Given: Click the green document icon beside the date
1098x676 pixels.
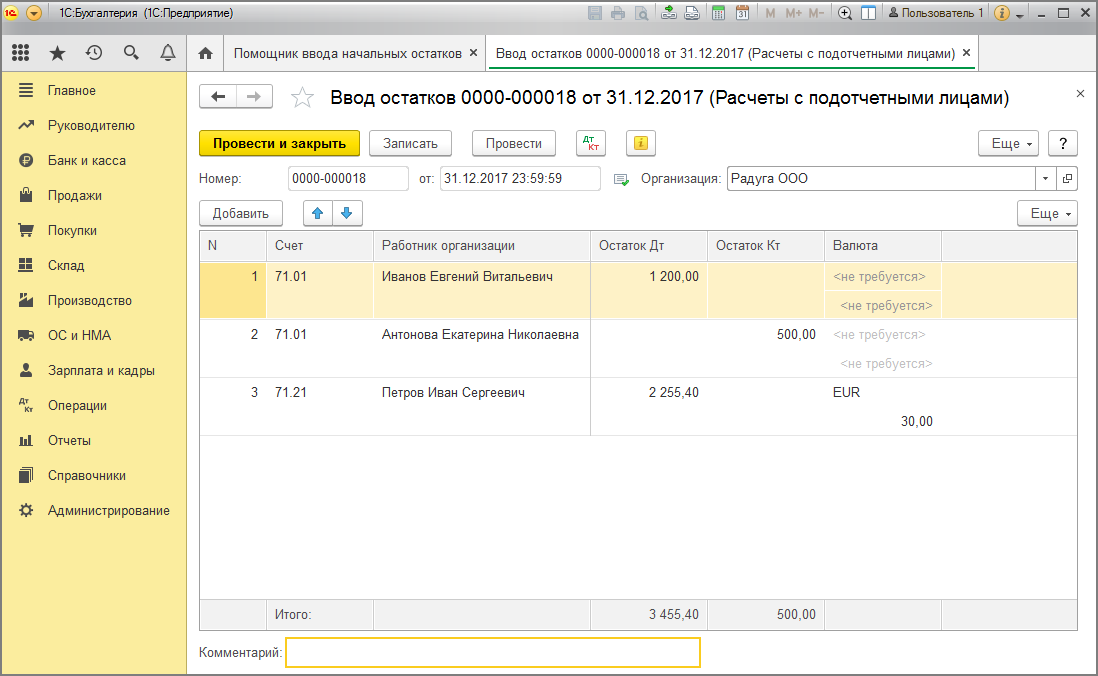Looking at the screenshot, I should tap(621, 179).
